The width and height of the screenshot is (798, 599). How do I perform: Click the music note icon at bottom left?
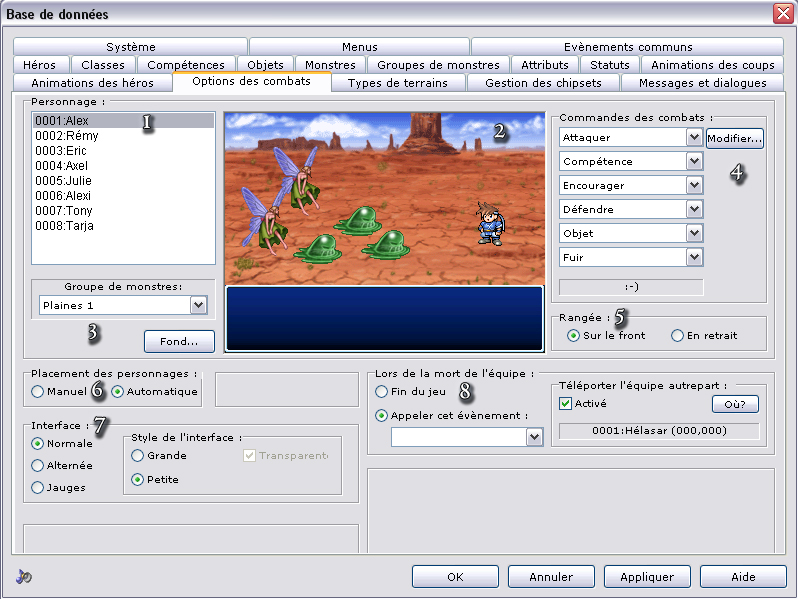(x=25, y=577)
